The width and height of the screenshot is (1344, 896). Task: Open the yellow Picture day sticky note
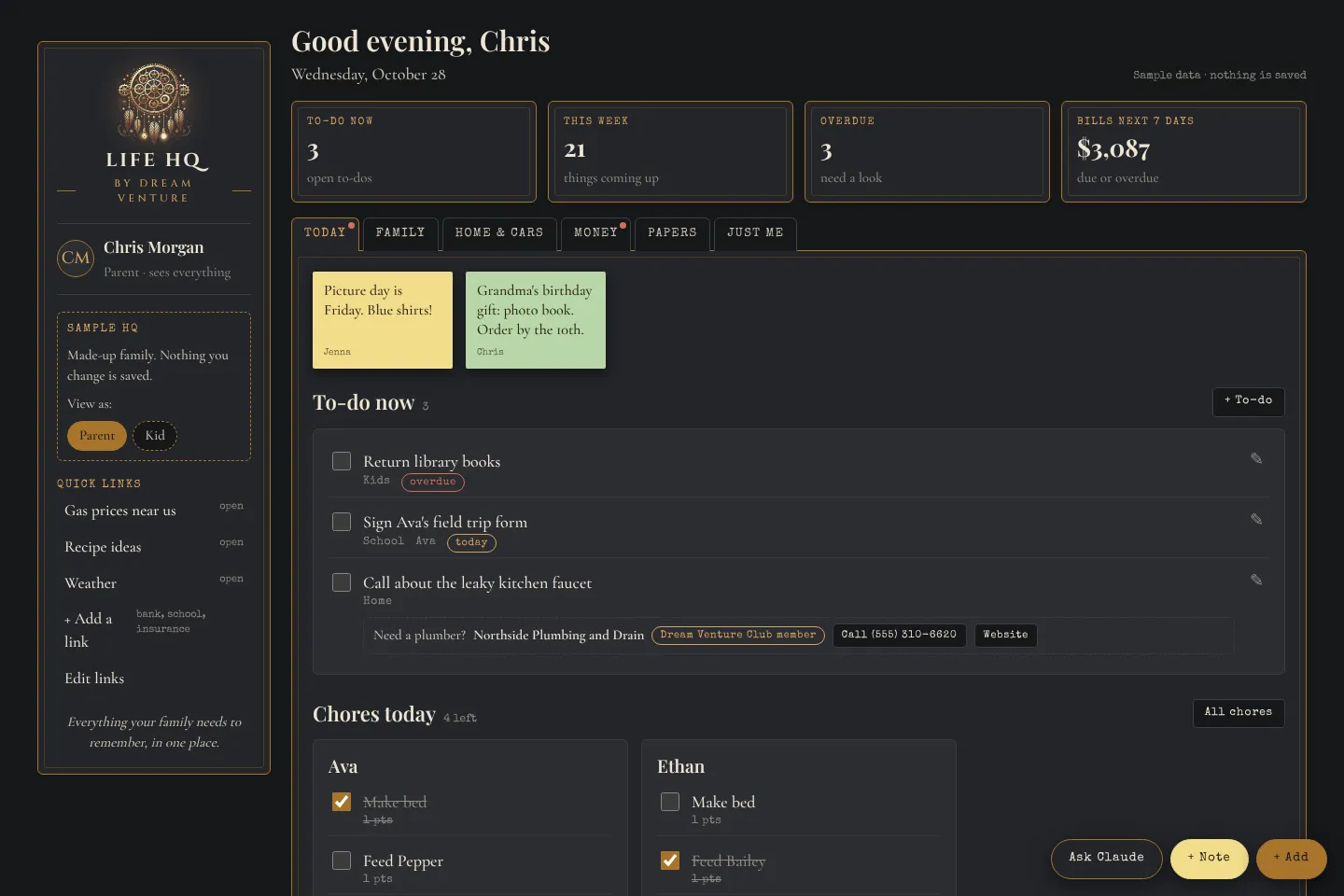[x=382, y=320]
